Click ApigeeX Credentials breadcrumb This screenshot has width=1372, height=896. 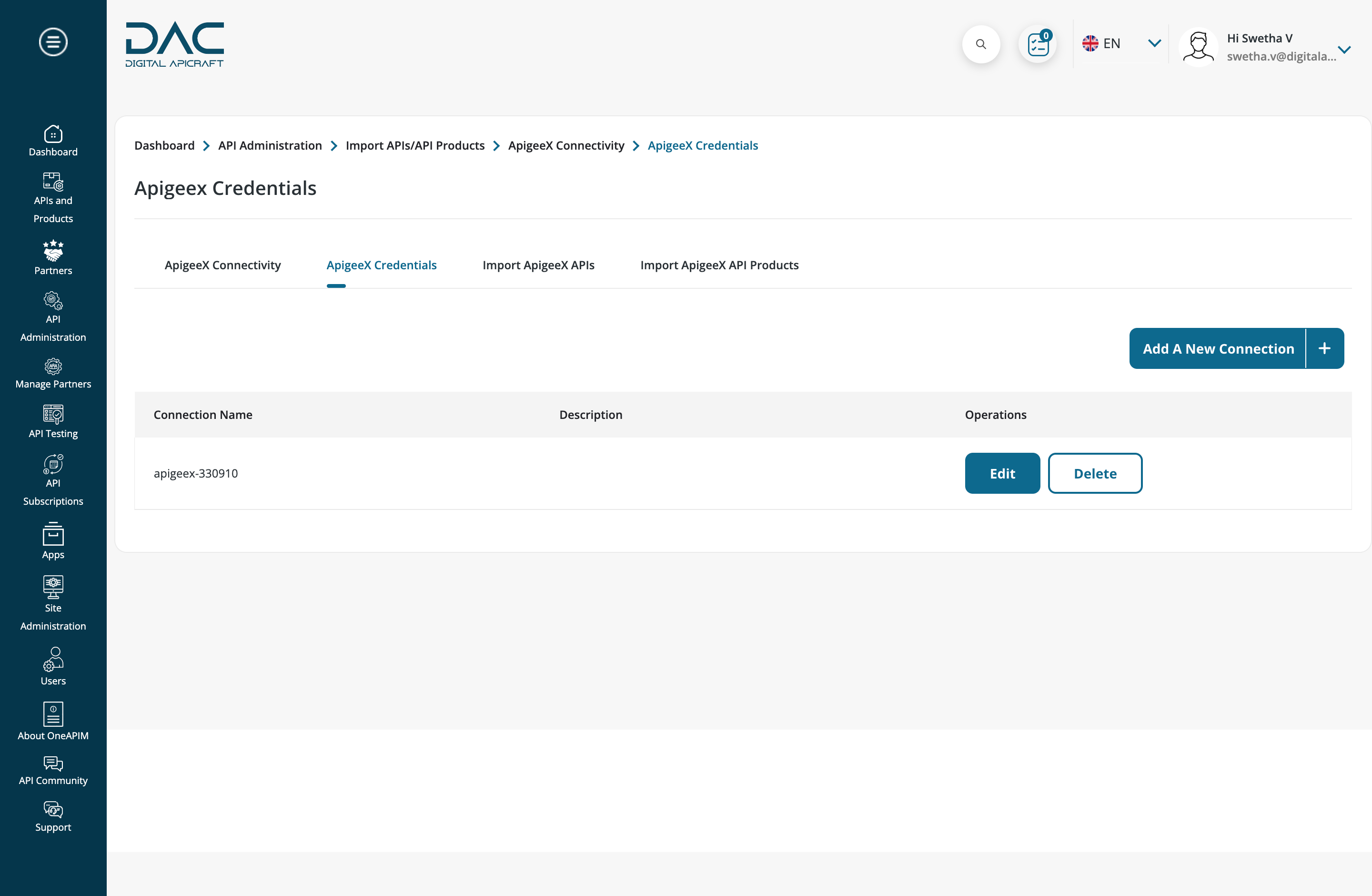703,145
